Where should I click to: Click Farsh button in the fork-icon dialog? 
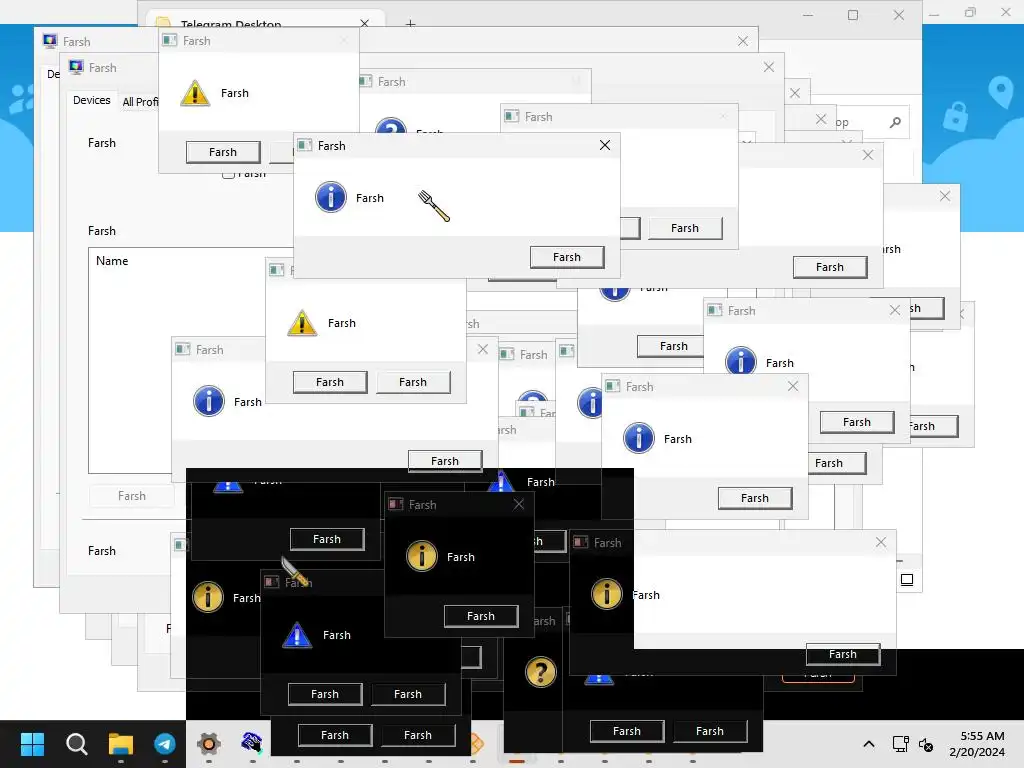[x=567, y=257]
